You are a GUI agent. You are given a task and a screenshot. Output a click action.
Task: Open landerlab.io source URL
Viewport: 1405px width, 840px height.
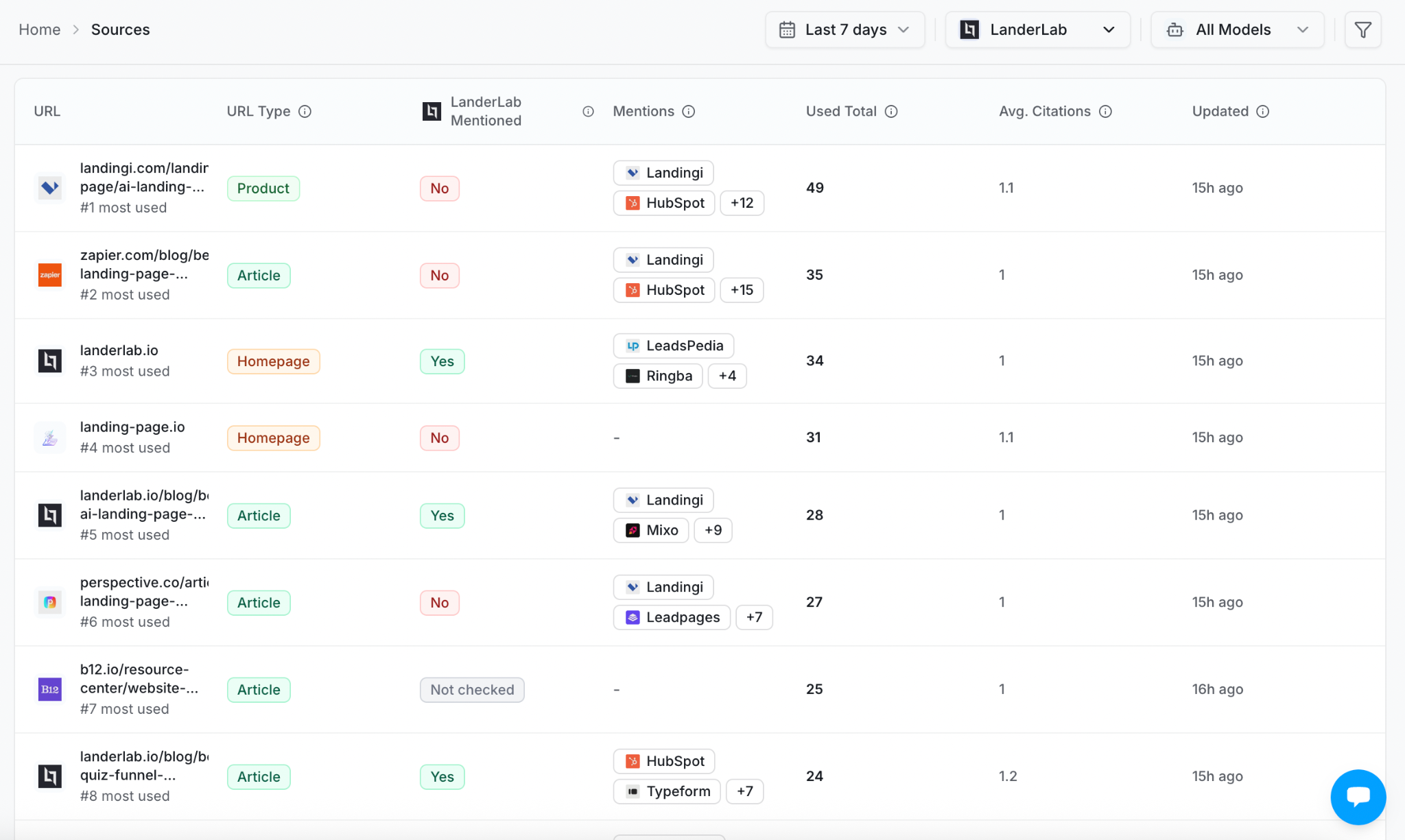119,350
